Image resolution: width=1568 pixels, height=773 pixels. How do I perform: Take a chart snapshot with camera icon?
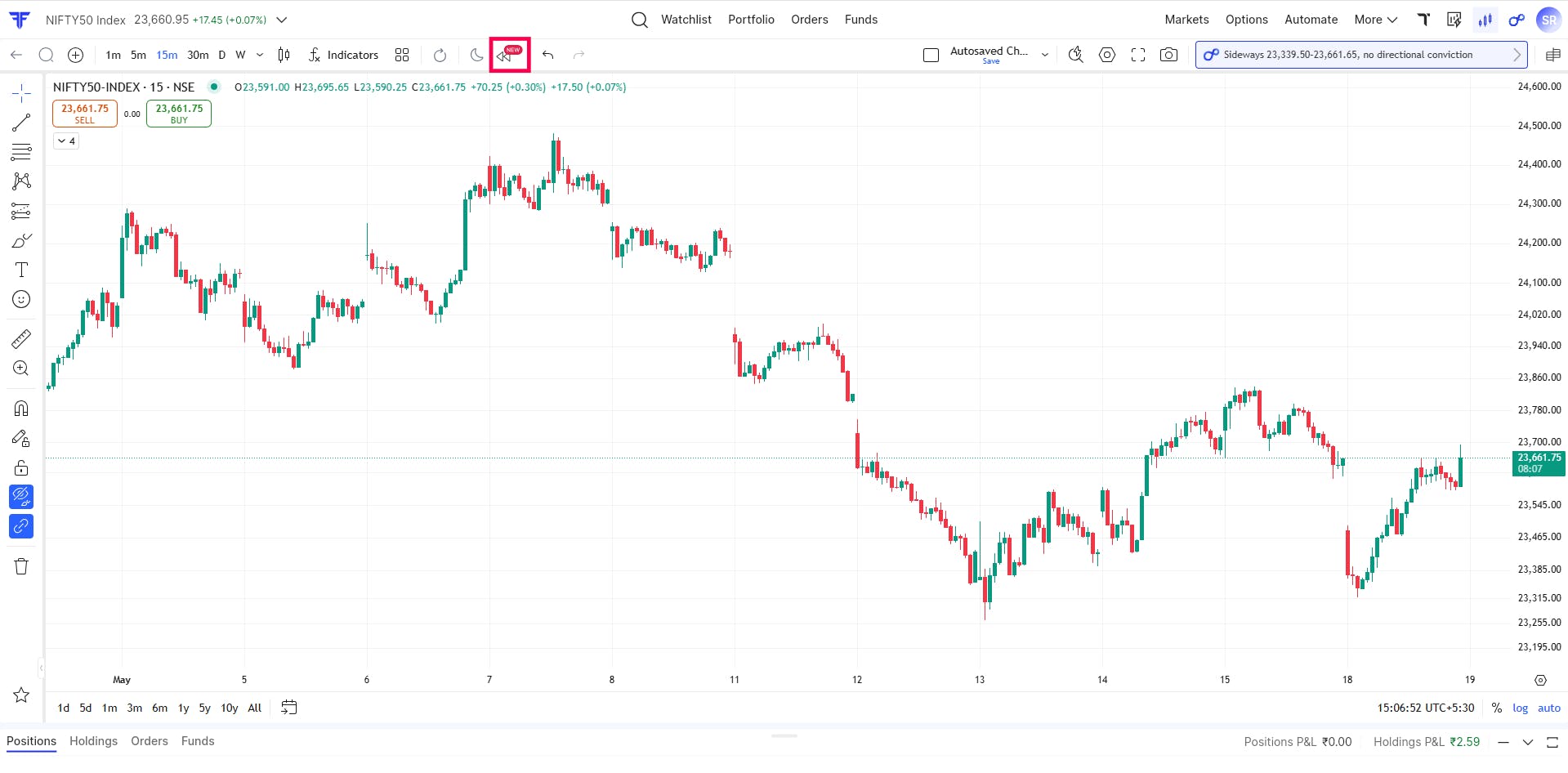click(x=1169, y=55)
